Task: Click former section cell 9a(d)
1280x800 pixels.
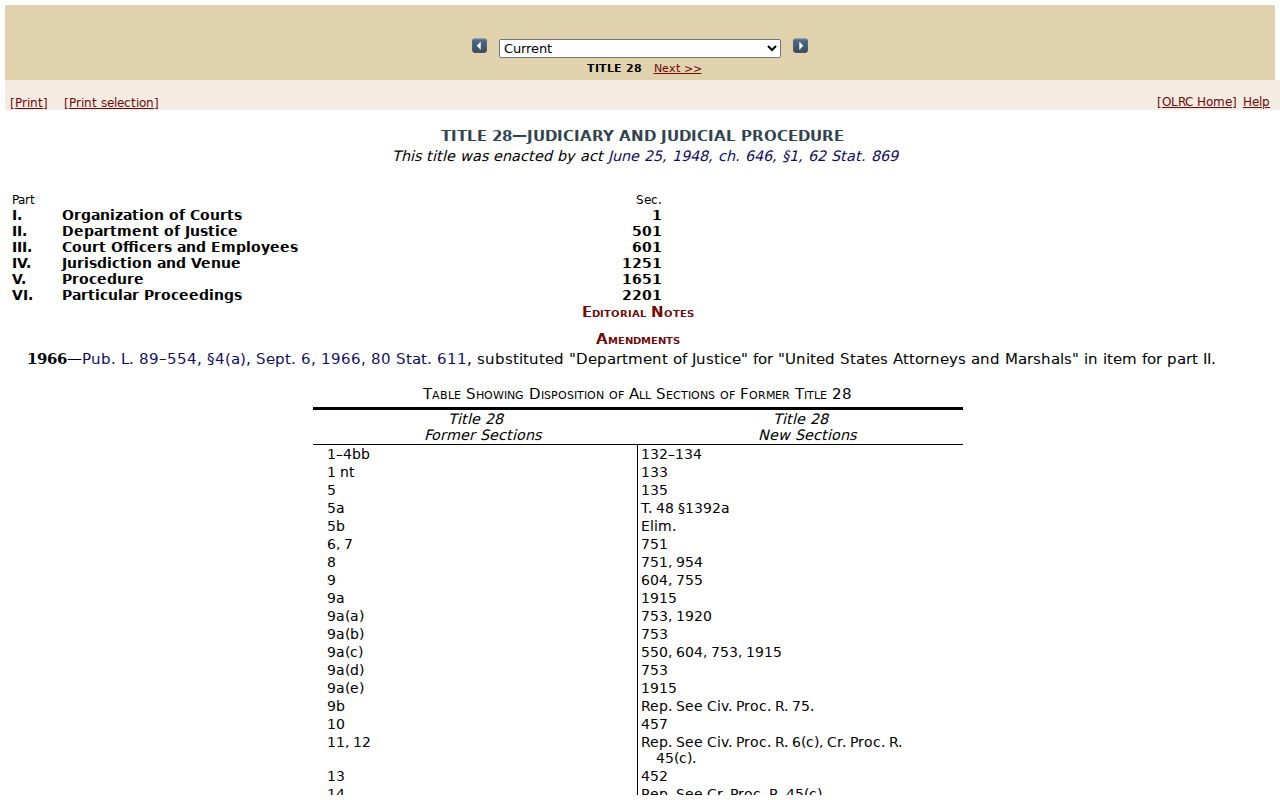Action: pos(346,670)
